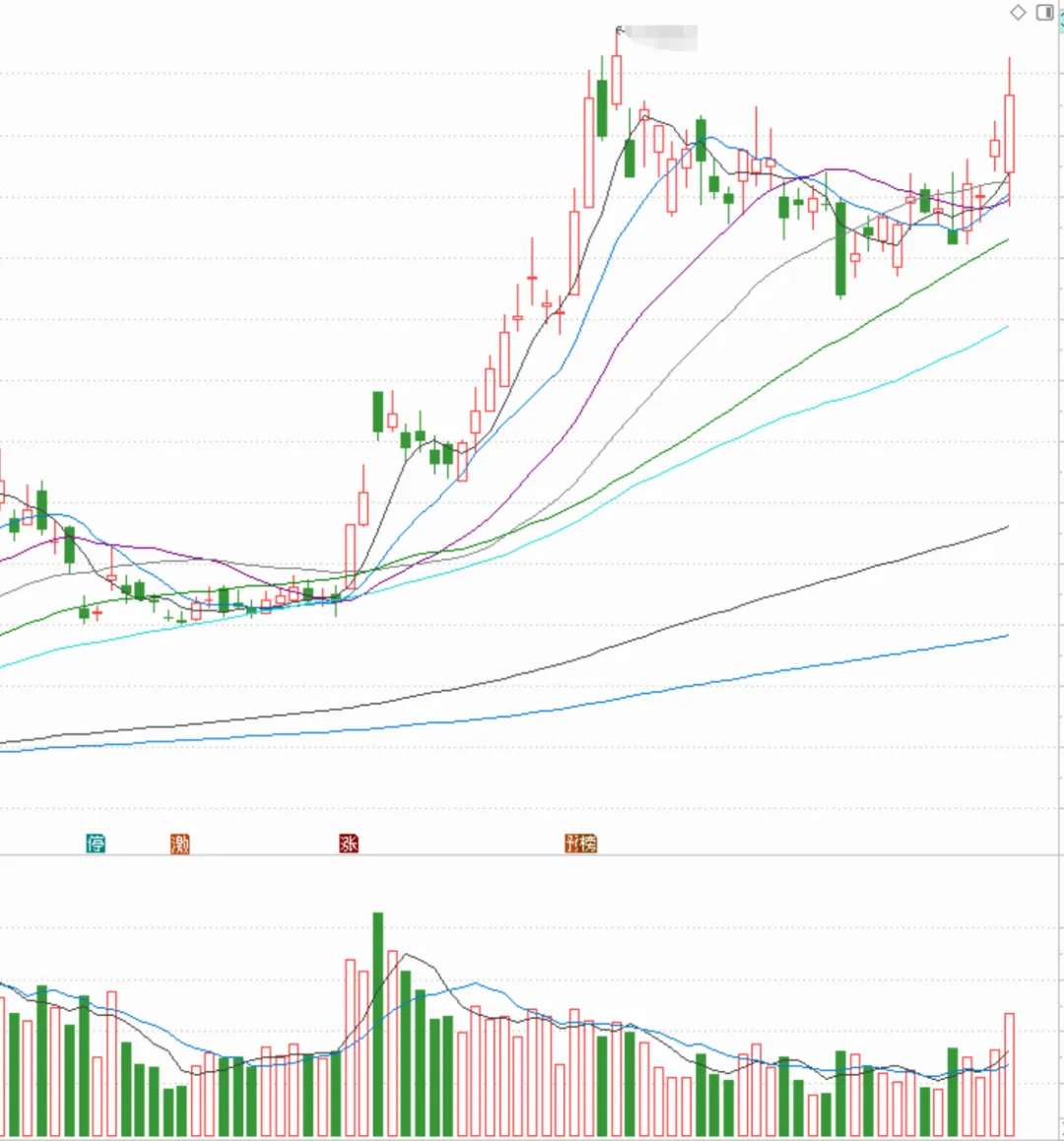Click the diamond marker icon at top right

pyautogui.click(x=1018, y=13)
